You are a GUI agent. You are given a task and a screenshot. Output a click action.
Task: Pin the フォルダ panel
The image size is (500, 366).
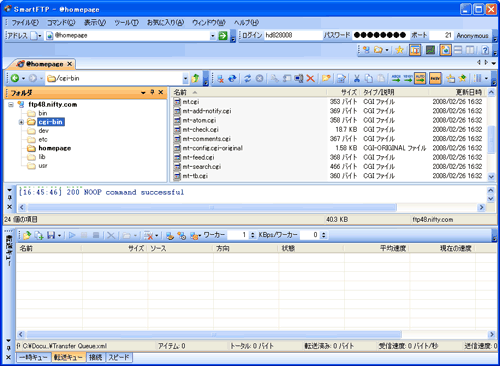click(x=152, y=92)
